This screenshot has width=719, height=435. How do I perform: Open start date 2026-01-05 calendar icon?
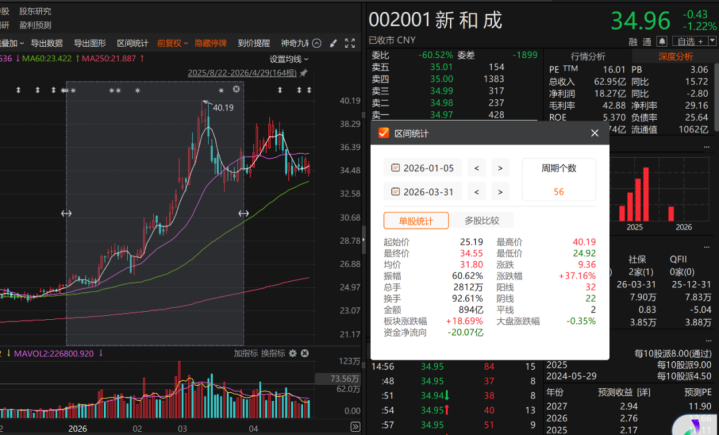tap(395, 168)
